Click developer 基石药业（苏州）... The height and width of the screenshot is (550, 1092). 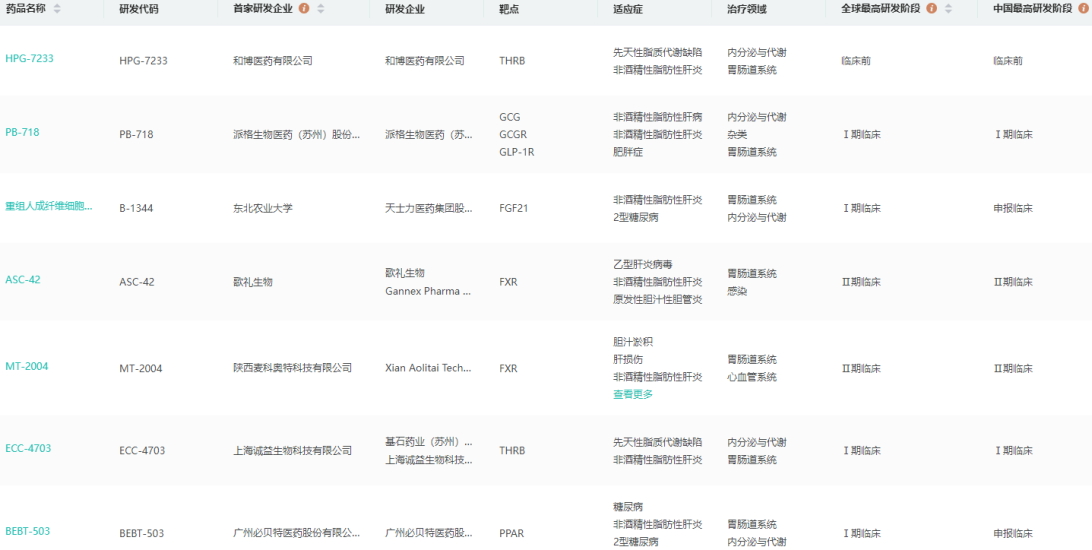pyautogui.click(x=429, y=442)
